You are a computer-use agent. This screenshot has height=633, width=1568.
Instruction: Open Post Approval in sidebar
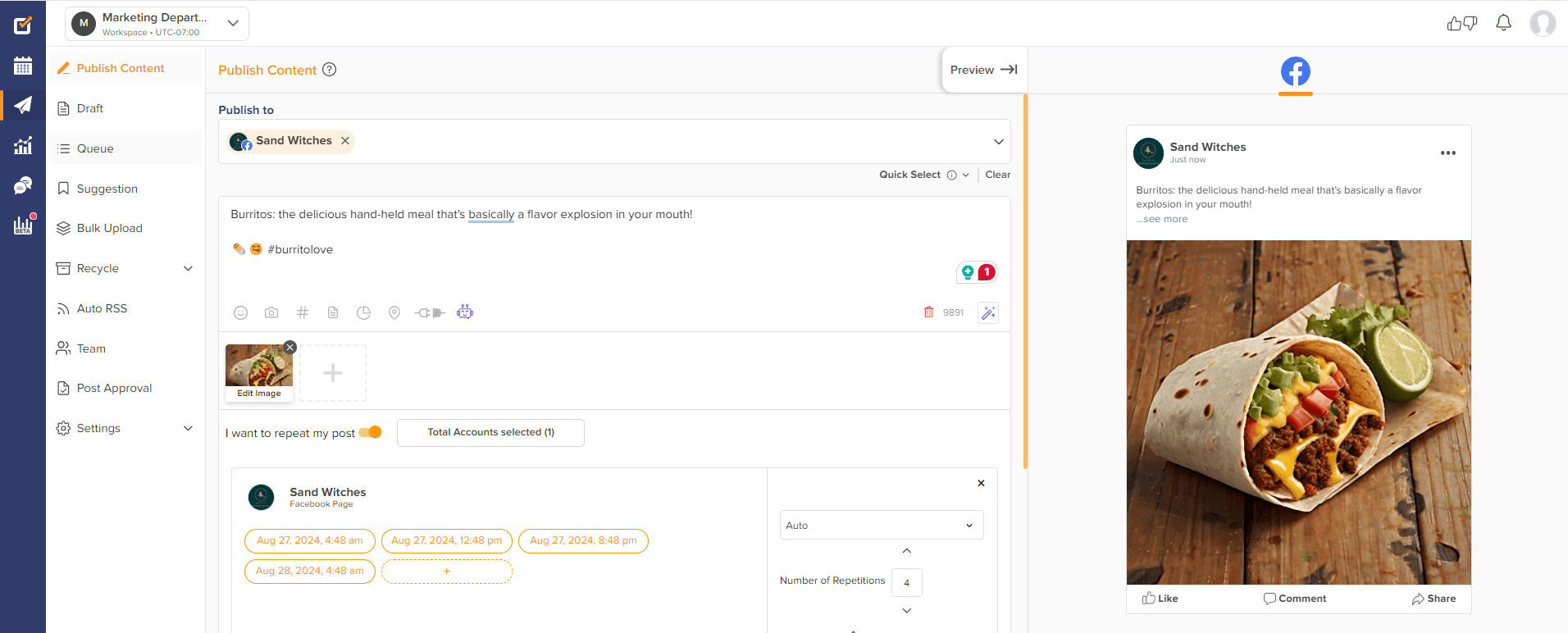click(125, 388)
